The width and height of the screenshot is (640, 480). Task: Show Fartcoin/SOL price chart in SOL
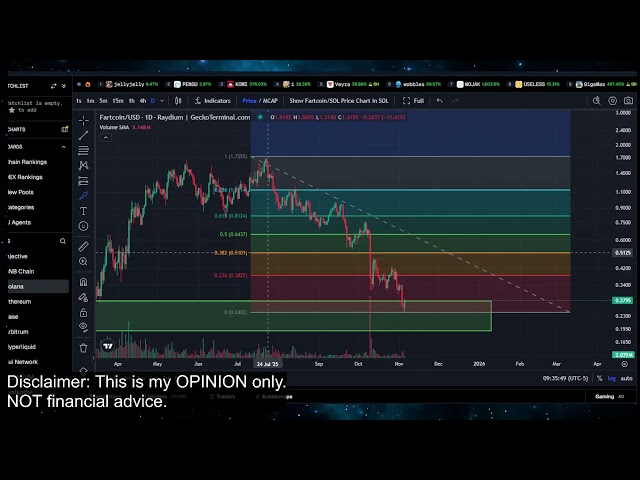point(340,101)
